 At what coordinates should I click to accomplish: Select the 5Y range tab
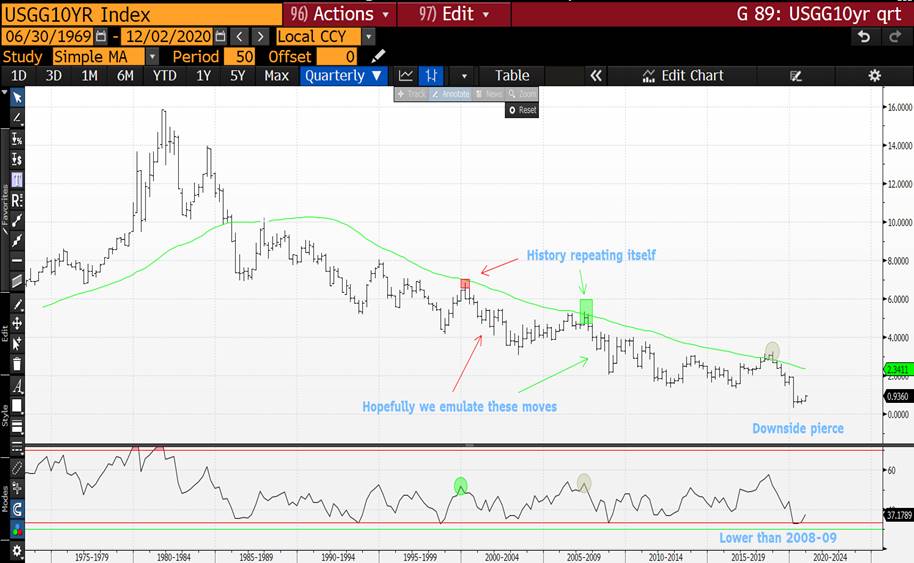(x=237, y=76)
